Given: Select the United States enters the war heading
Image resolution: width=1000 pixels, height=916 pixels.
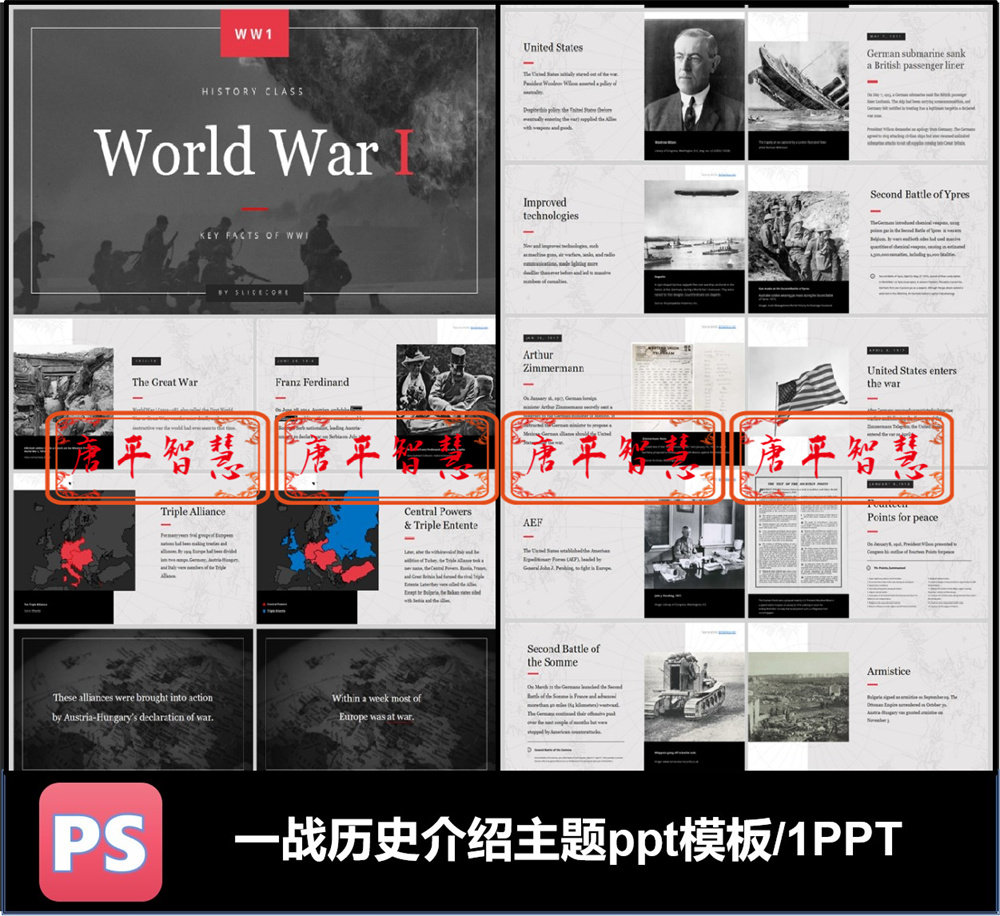Looking at the screenshot, I should [911, 377].
